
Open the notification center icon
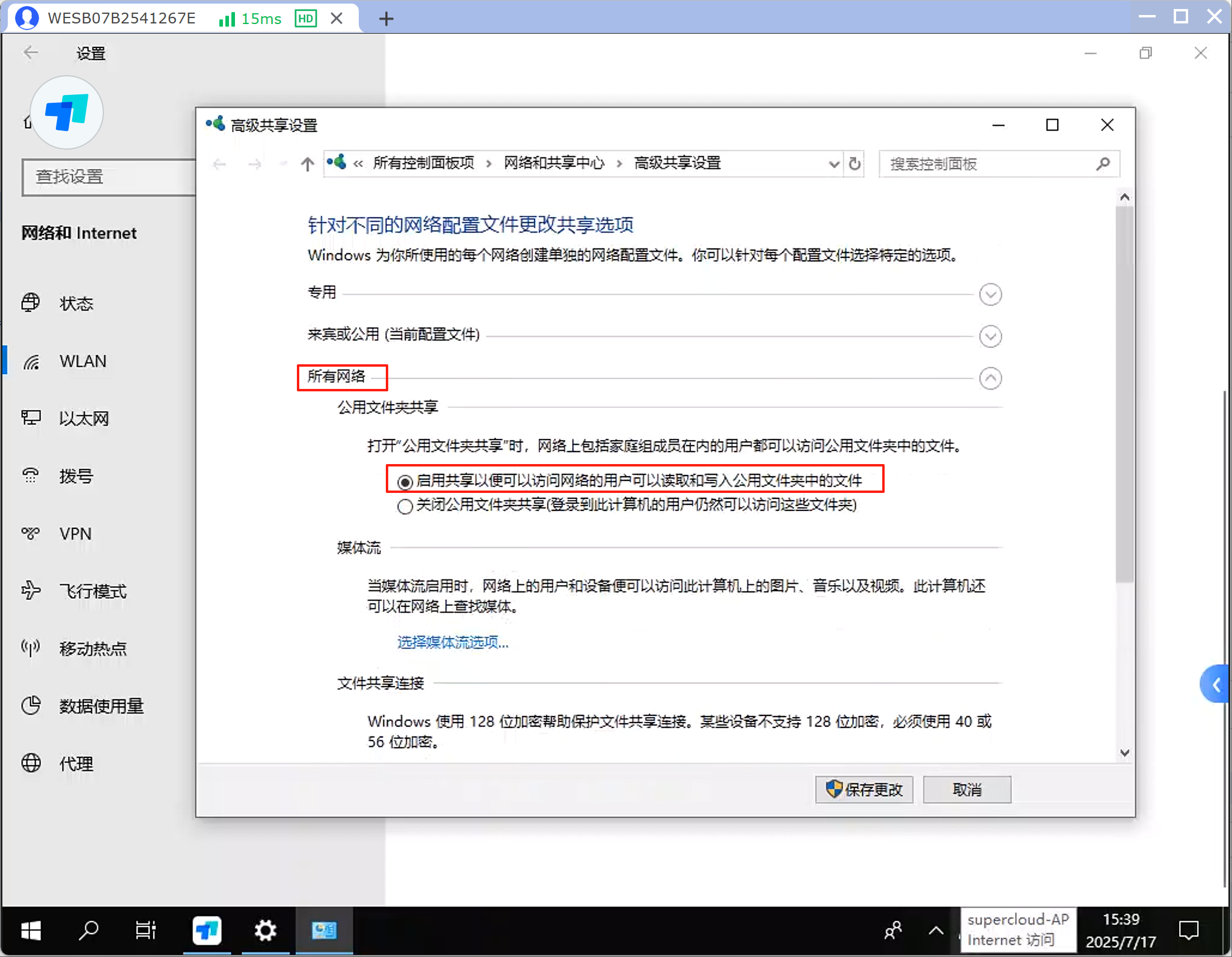[1188, 931]
